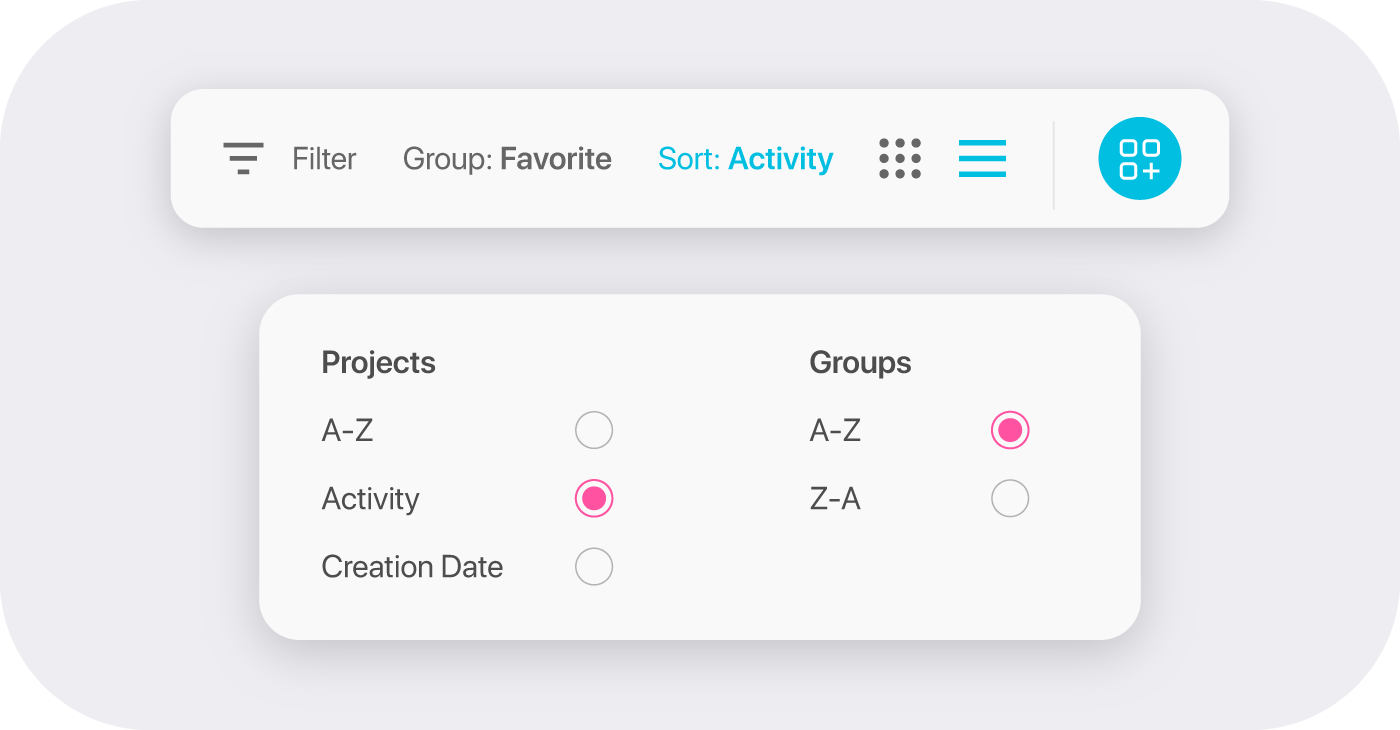The image size is (1400, 730).
Task: Click the filter funnel lines icon
Action: [243, 159]
